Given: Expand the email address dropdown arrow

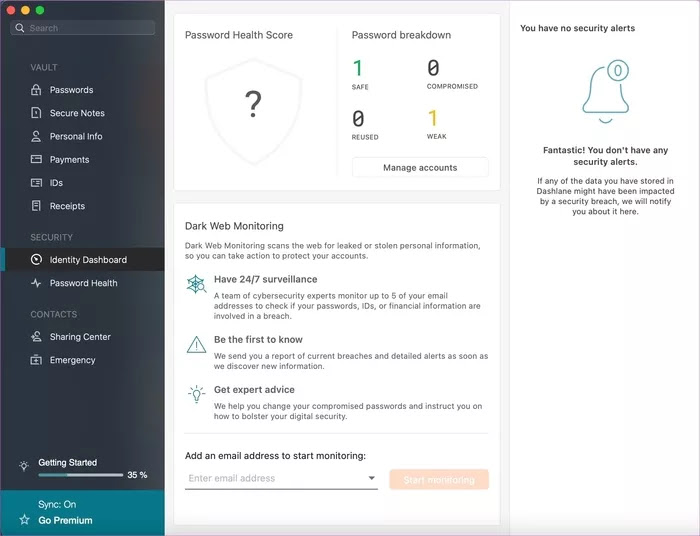Looking at the screenshot, I should [x=371, y=478].
